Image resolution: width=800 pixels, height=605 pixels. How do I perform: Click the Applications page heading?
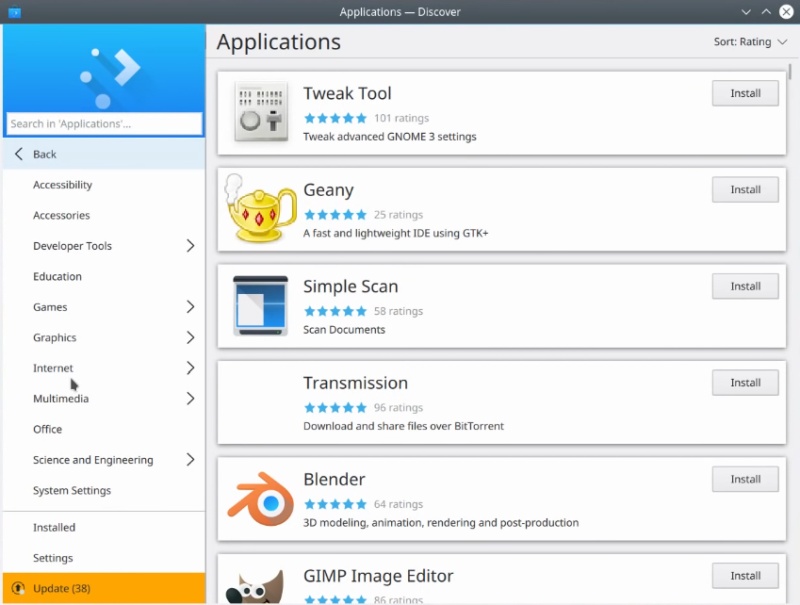[279, 42]
